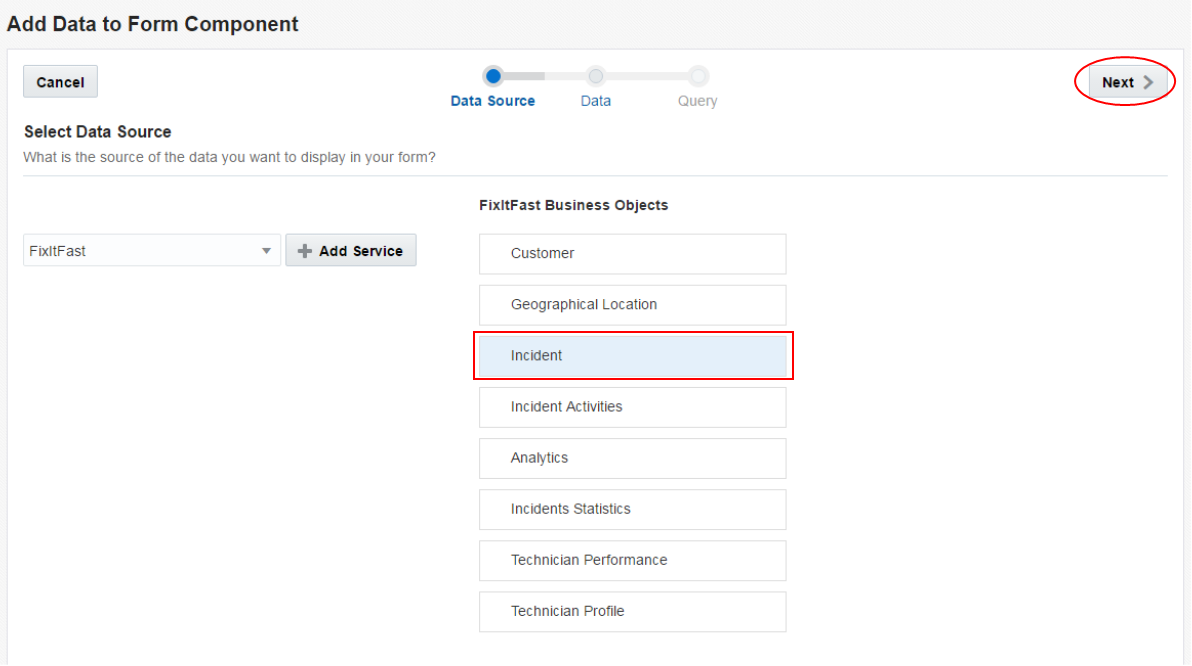Go to the Data Source step label
Viewport: 1192px width, 666px height.
[x=493, y=101]
